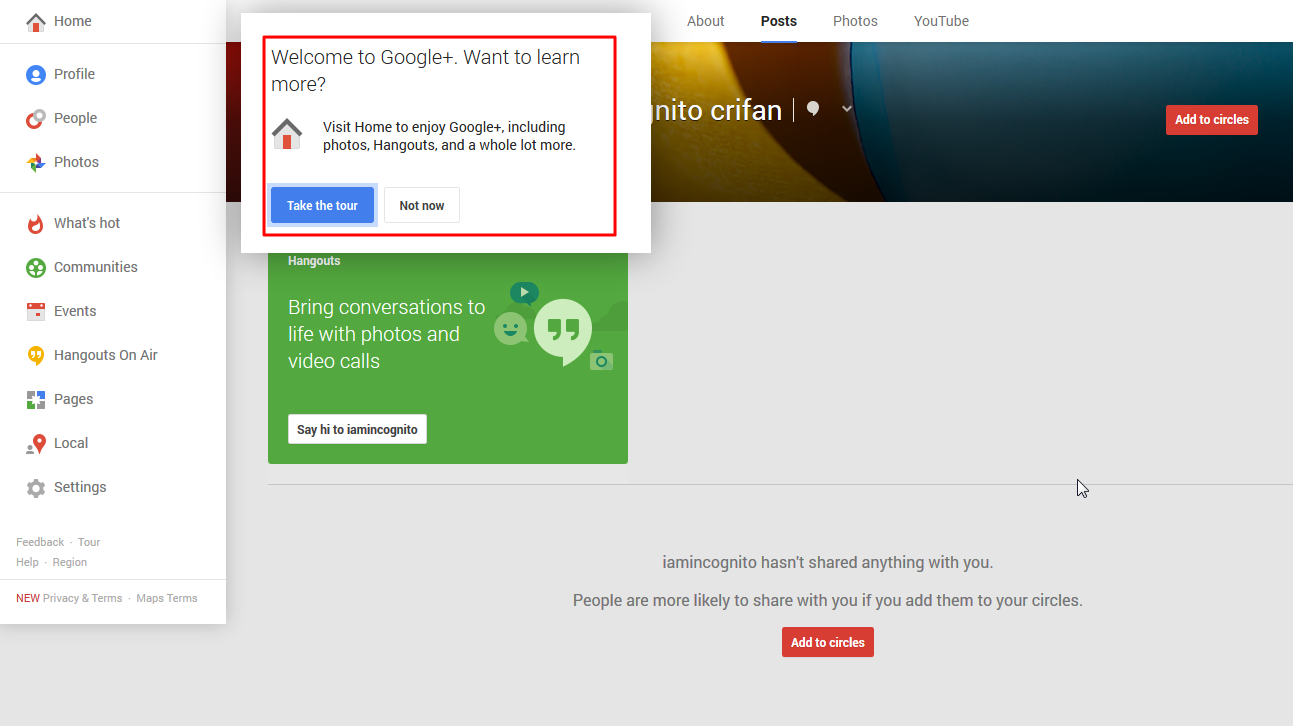Open Hangouts On Air icon
The width and height of the screenshot is (1293, 726).
pyautogui.click(x=36, y=355)
